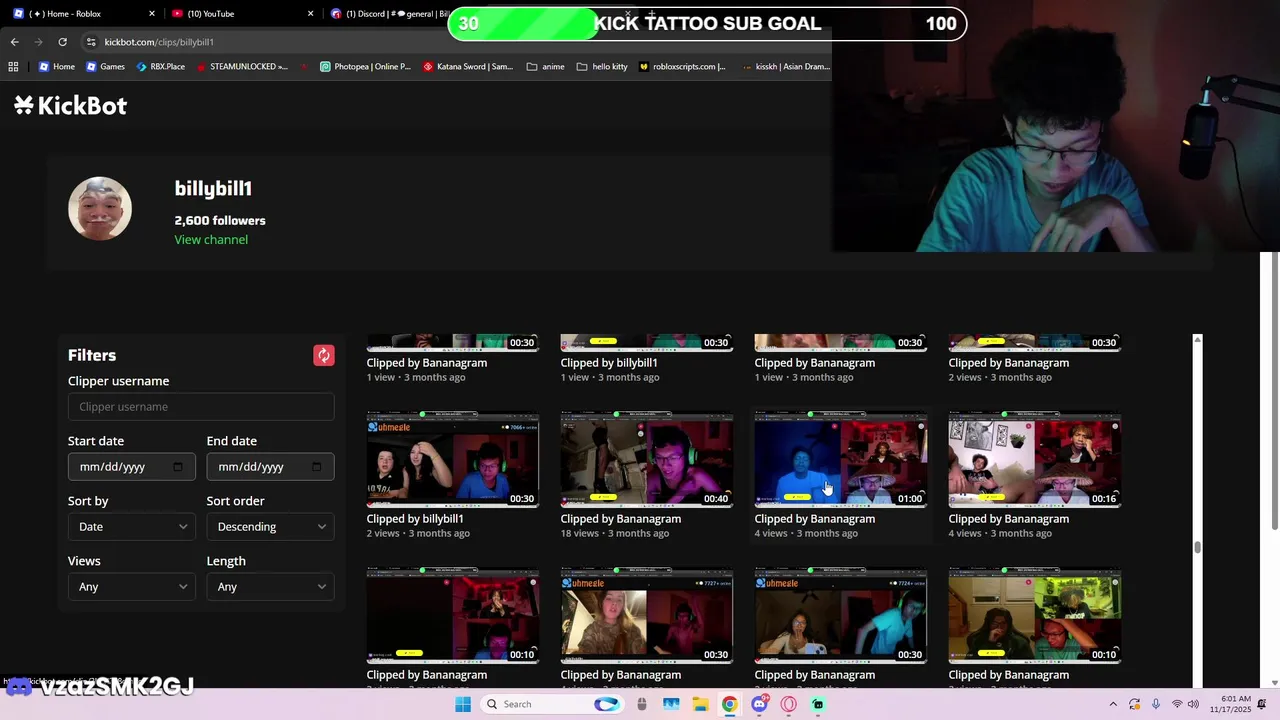Open the Home bookmark

coord(56,67)
